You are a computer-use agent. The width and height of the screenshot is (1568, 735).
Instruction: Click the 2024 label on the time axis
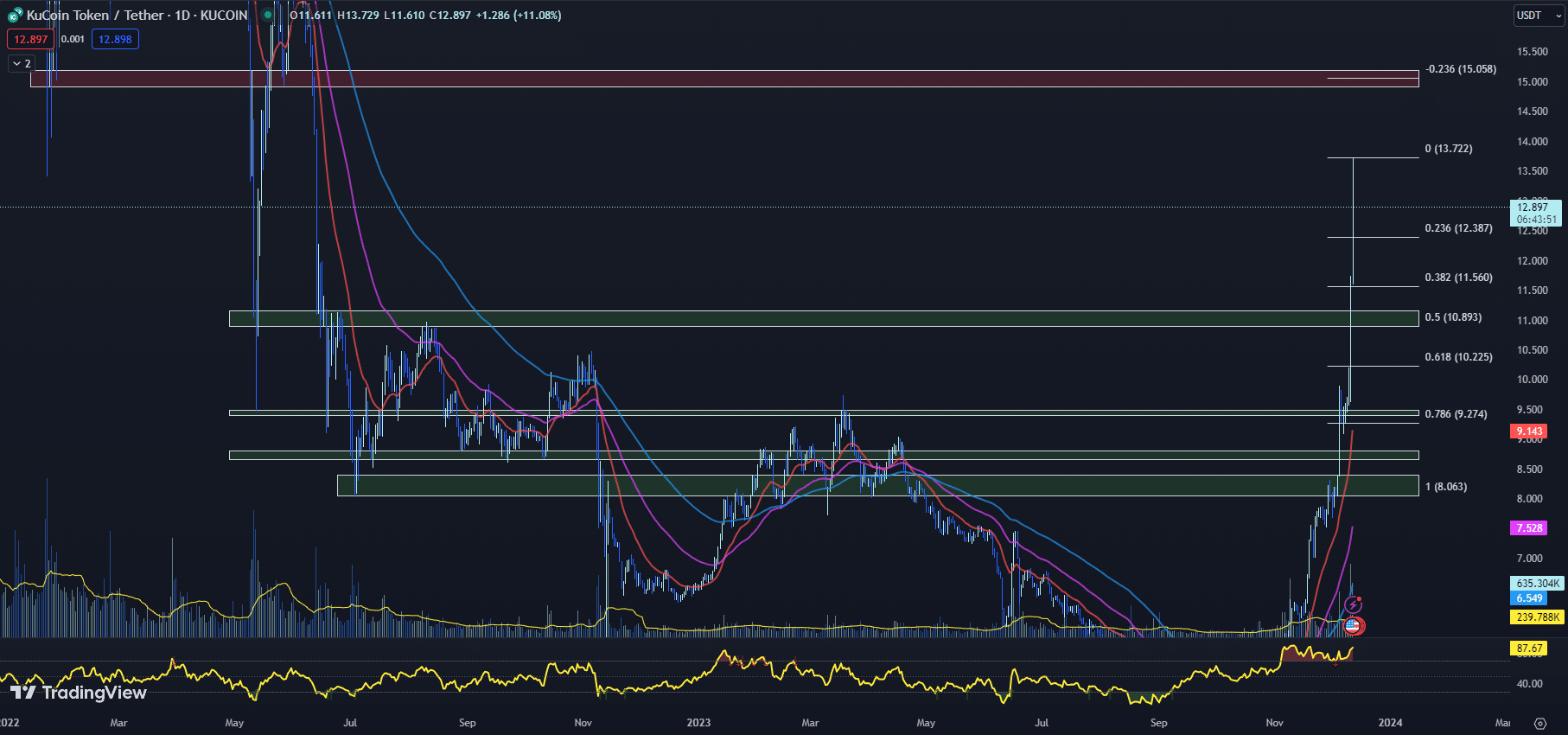pyautogui.click(x=1390, y=723)
